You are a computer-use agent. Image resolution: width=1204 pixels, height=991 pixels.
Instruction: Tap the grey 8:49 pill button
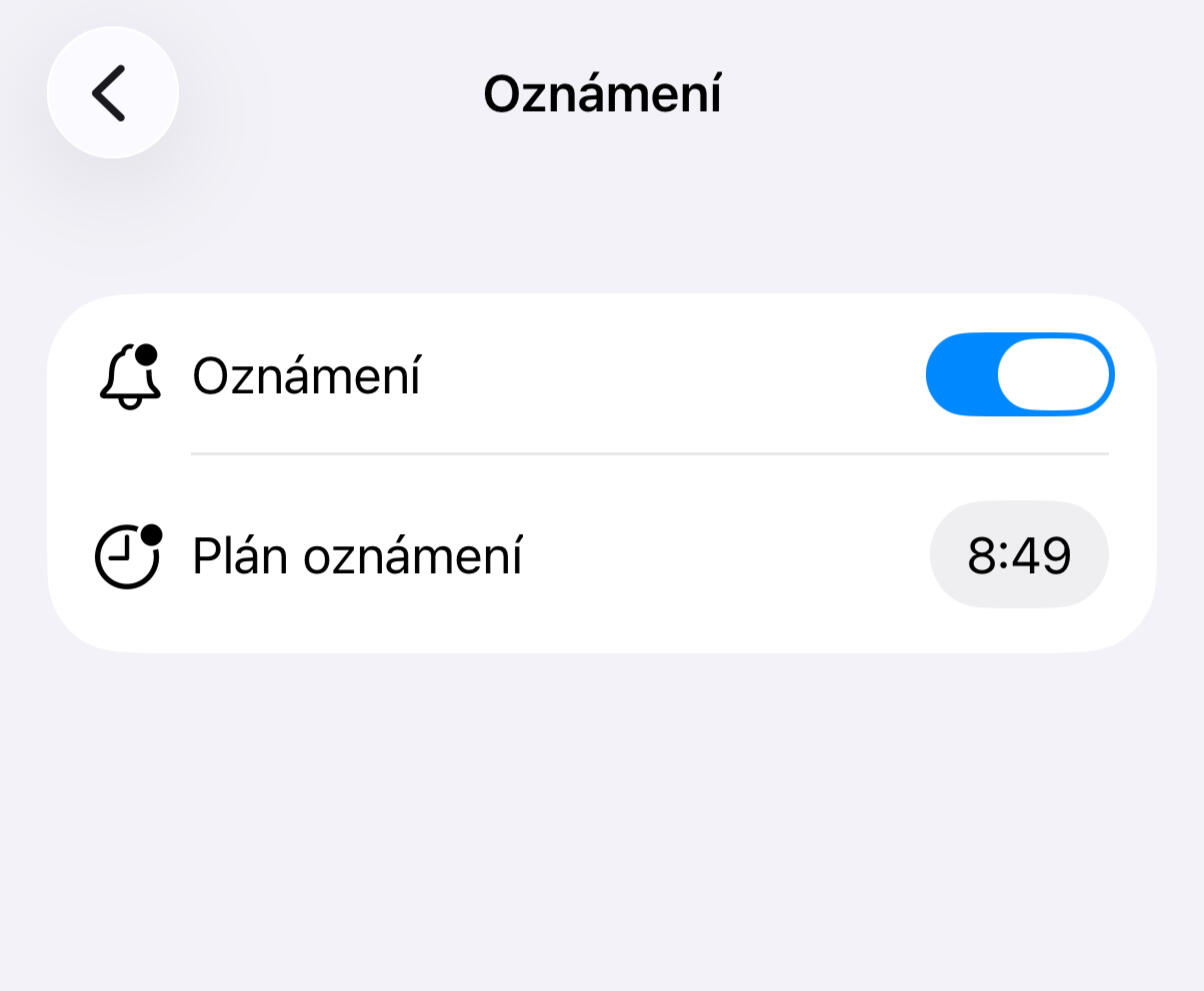pos(1019,555)
